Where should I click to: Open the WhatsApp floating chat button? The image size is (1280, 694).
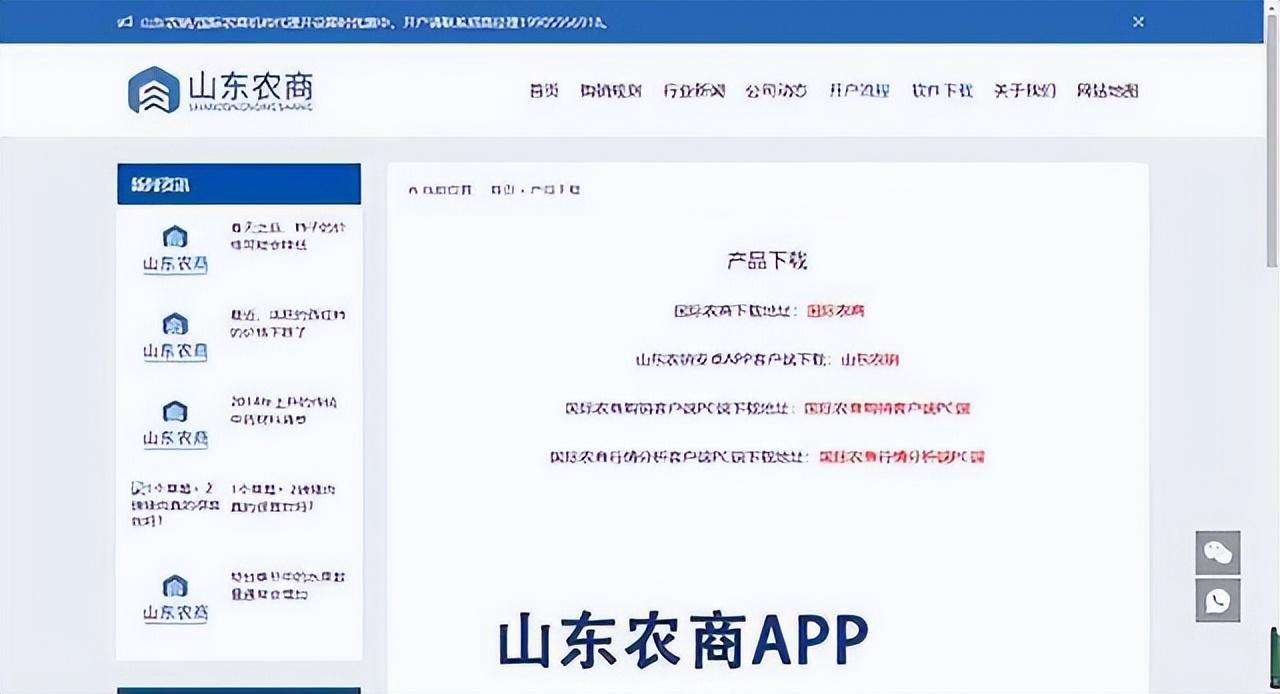[1218, 600]
